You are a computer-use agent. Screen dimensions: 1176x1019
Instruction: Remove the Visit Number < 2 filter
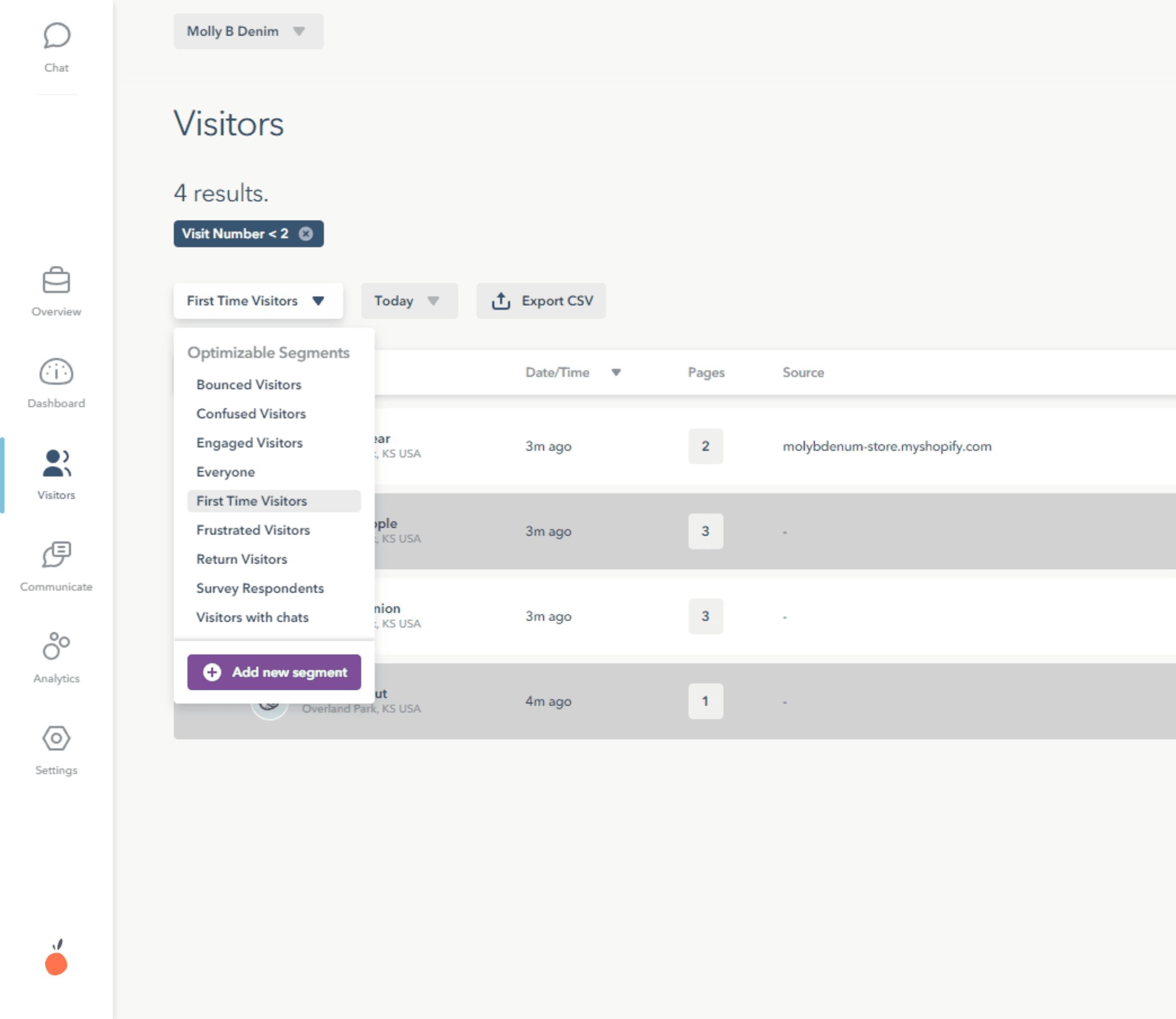[x=307, y=233]
